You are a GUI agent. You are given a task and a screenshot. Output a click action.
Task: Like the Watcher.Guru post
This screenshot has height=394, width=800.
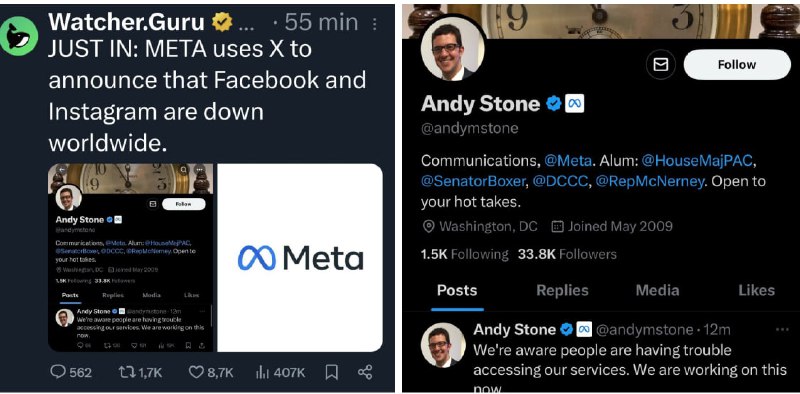211,373
